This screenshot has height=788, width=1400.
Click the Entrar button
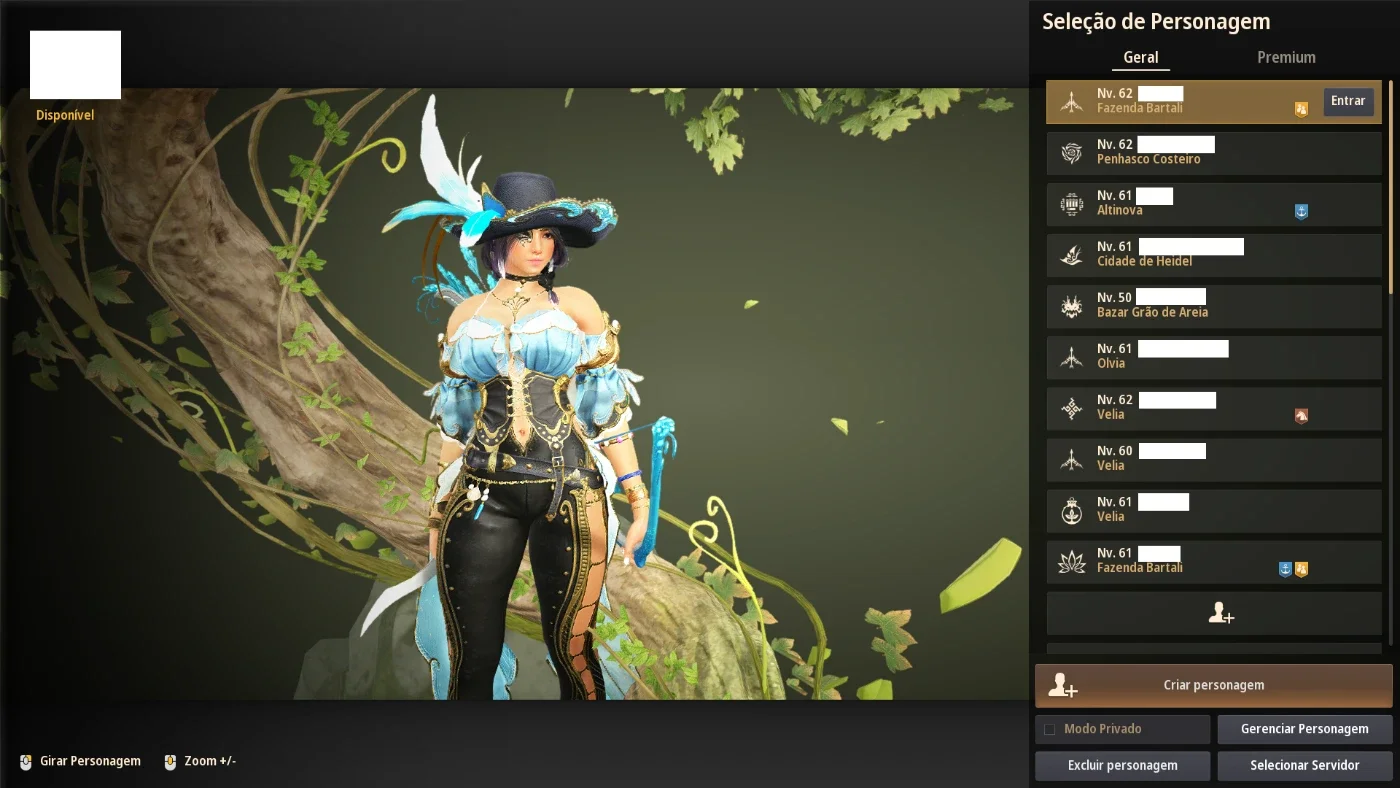point(1348,101)
